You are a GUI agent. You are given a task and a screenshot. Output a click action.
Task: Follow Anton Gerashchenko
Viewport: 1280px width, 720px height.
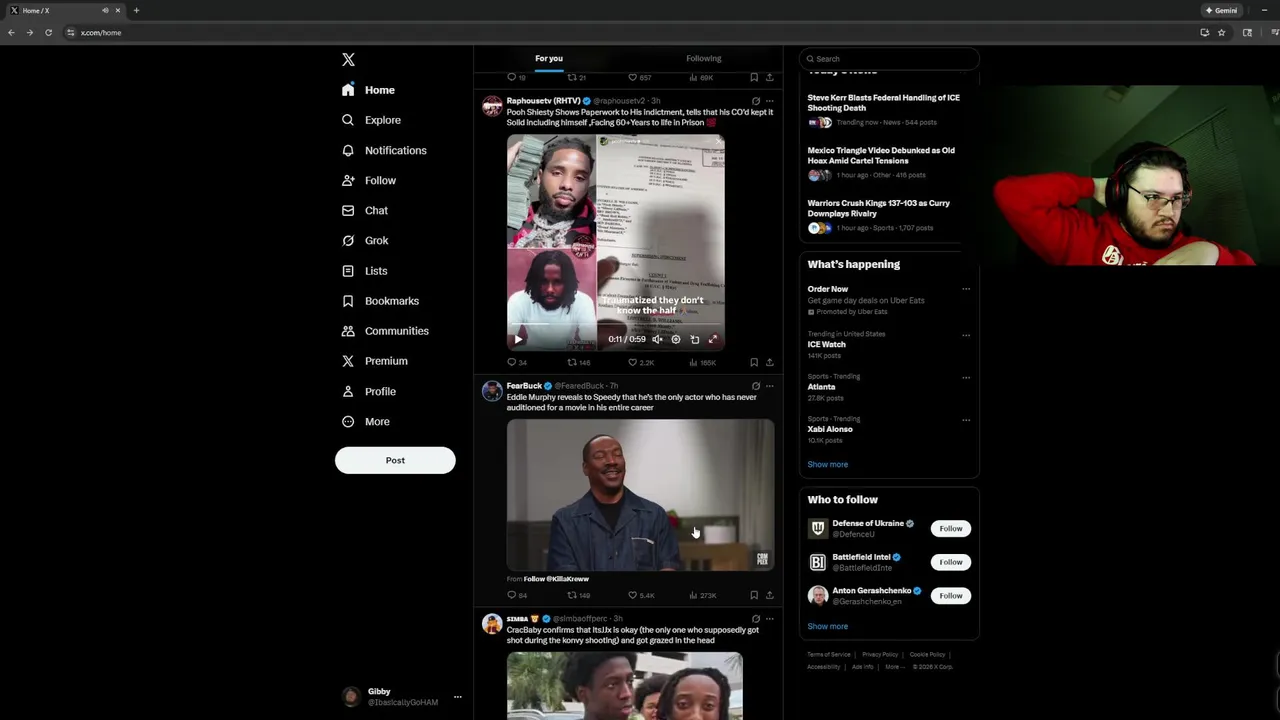951,595
